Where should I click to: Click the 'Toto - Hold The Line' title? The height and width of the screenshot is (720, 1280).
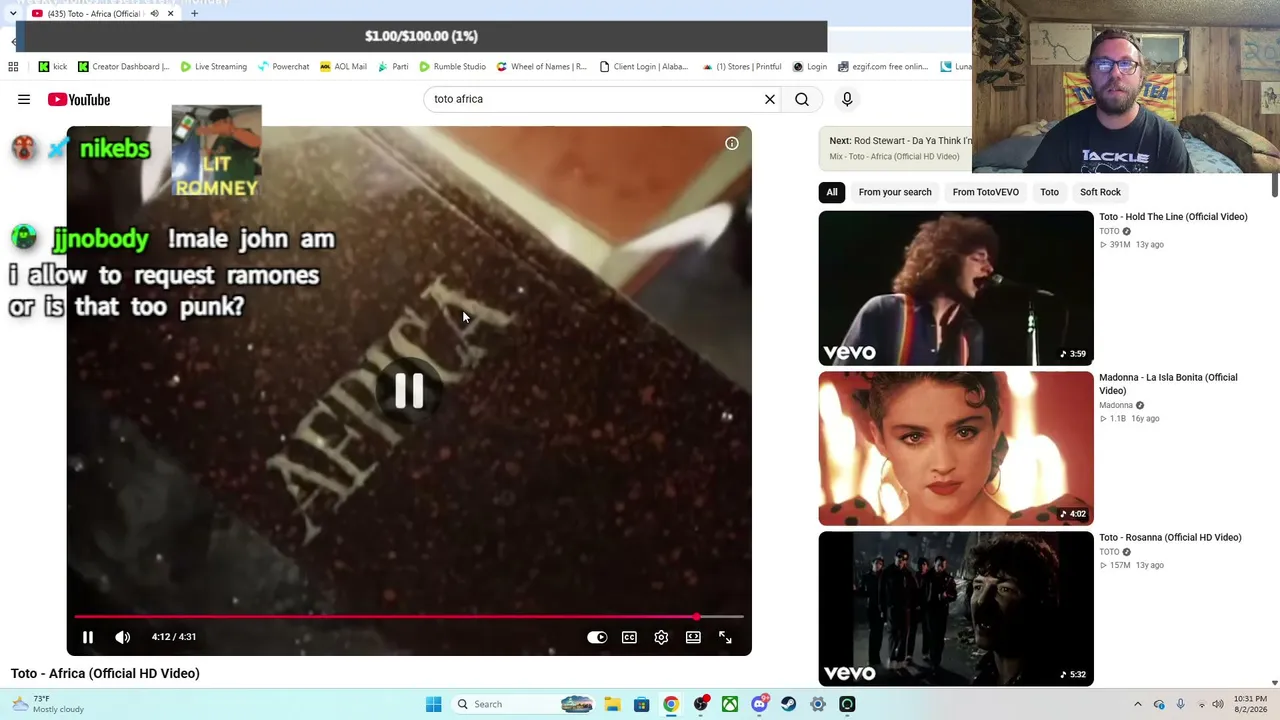coord(1173,217)
